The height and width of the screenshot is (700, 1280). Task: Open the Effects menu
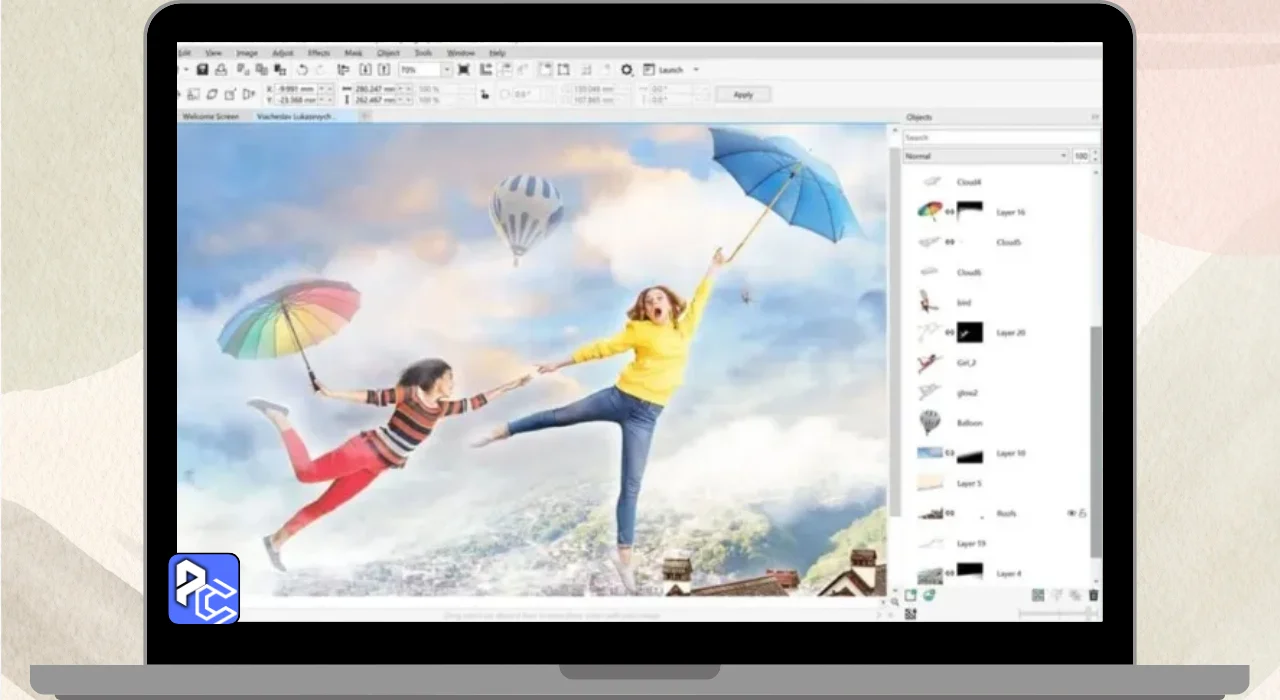pos(319,53)
